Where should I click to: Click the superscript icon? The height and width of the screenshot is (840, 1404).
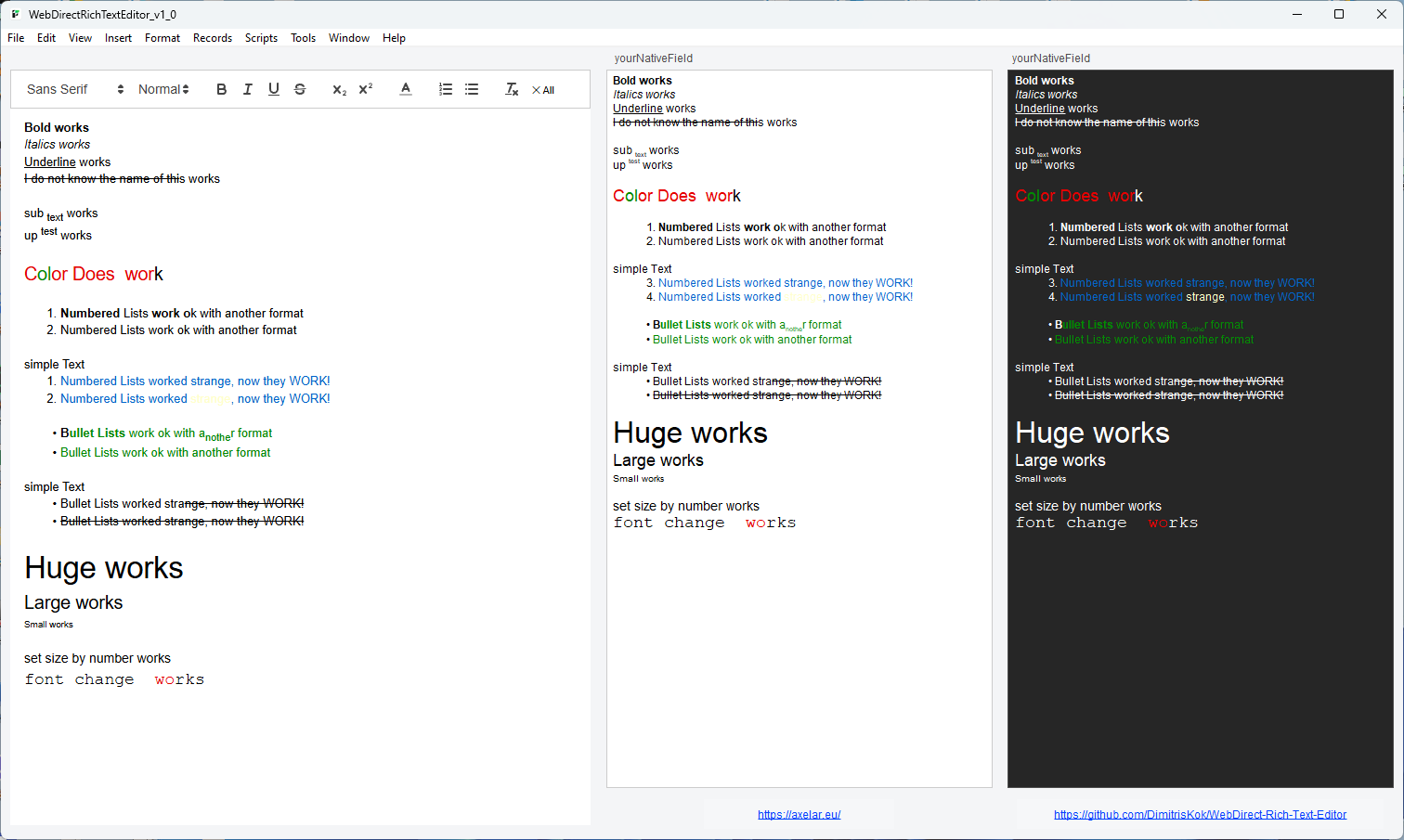coord(365,89)
